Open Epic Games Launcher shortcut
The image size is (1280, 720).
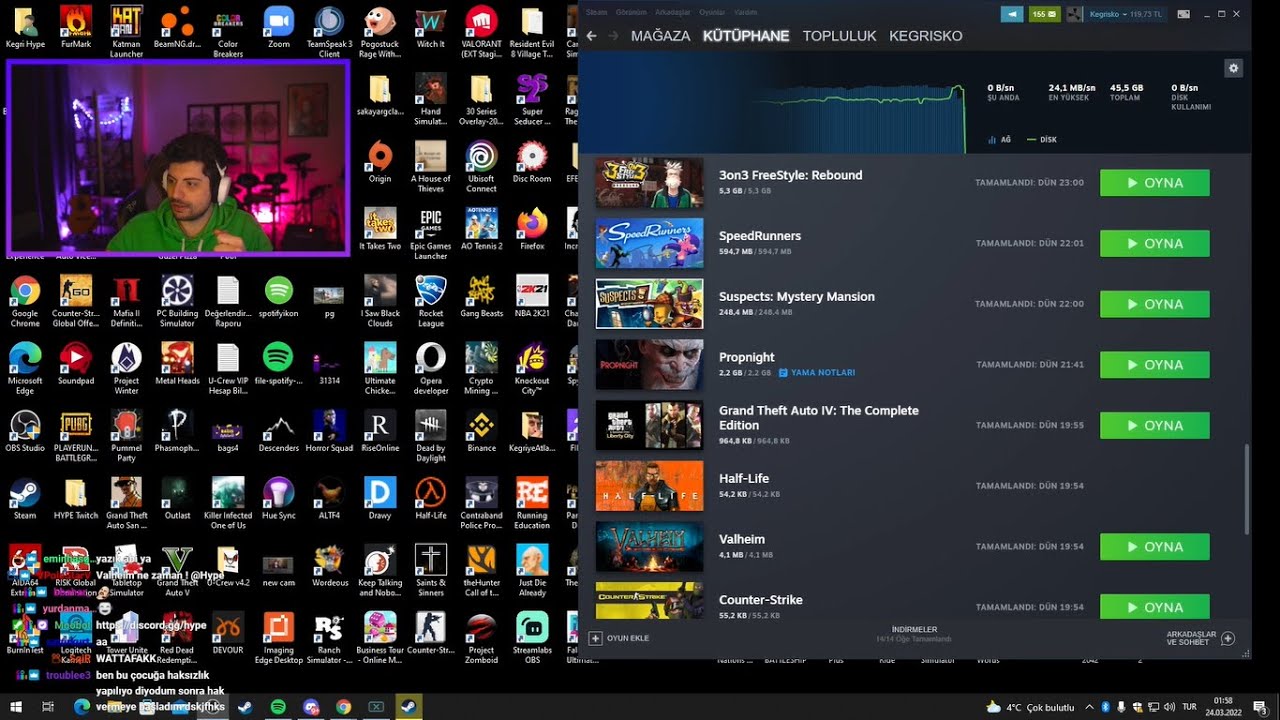431,234
